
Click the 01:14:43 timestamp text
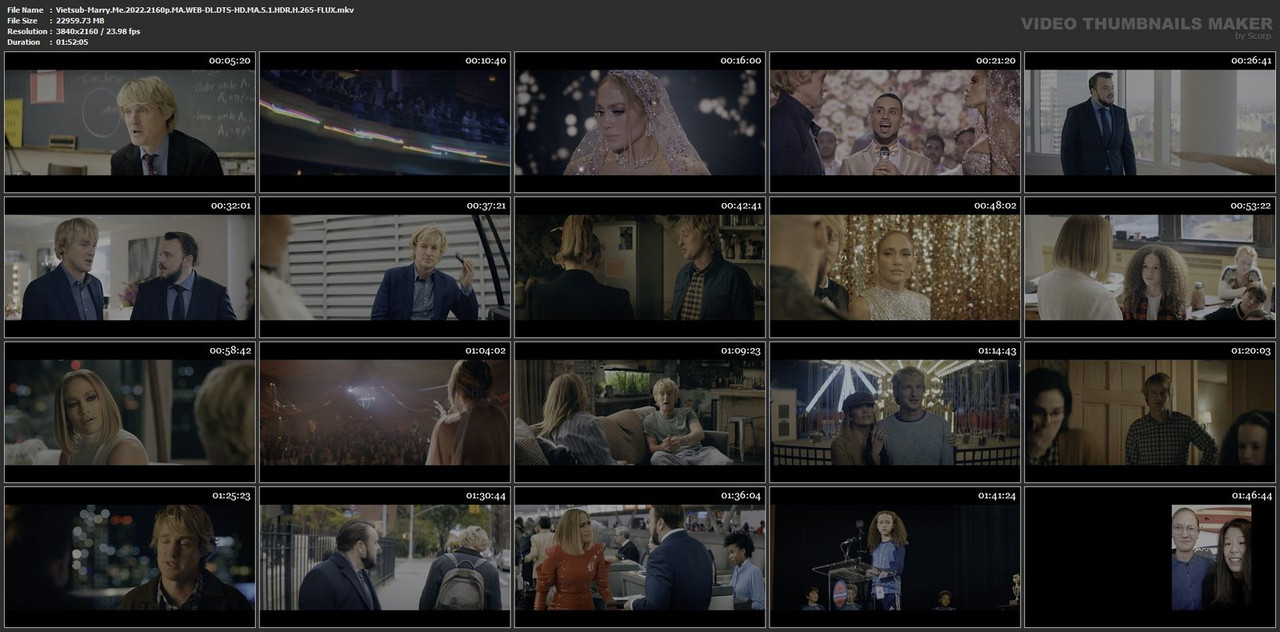(996, 350)
